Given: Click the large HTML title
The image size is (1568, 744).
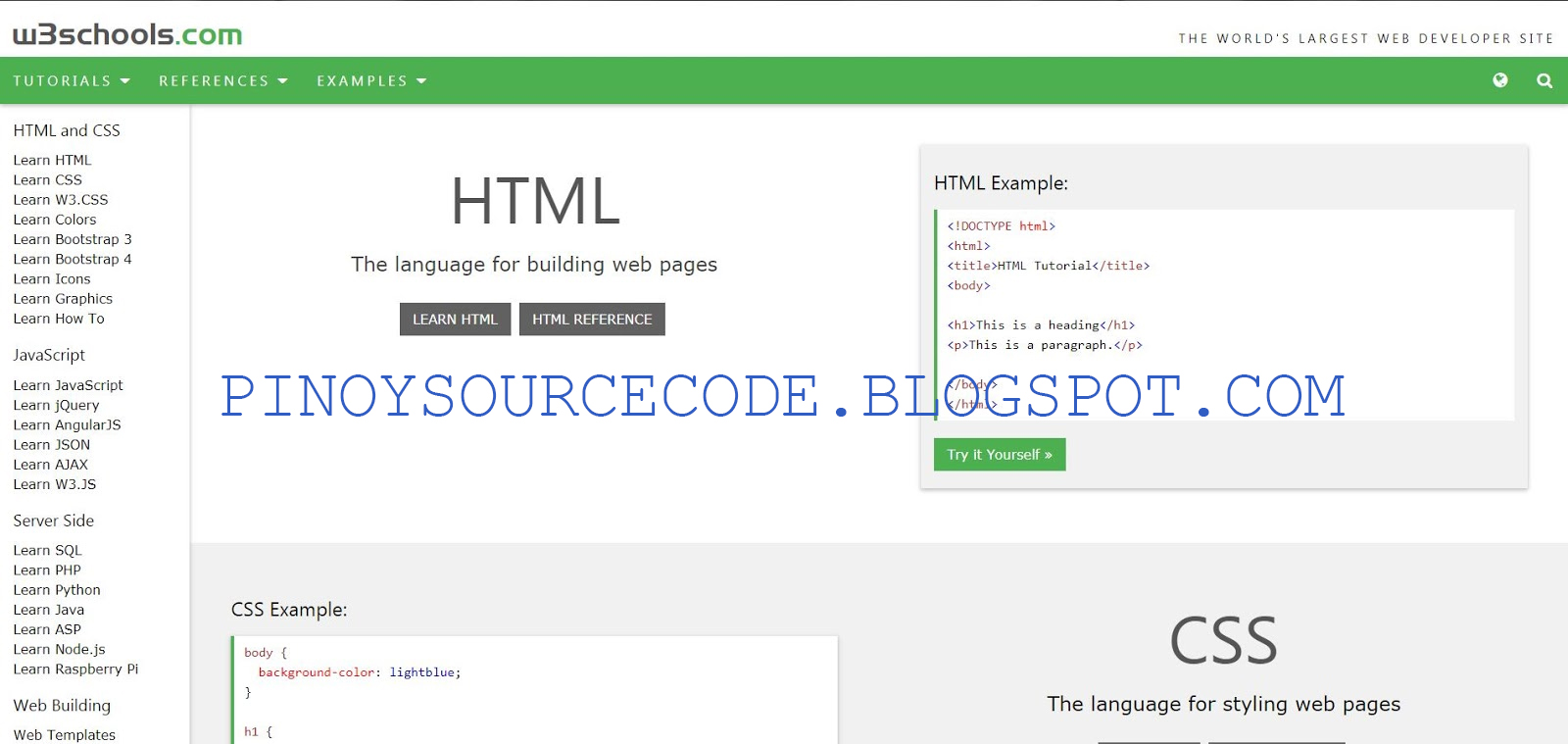Looking at the screenshot, I should tap(535, 202).
